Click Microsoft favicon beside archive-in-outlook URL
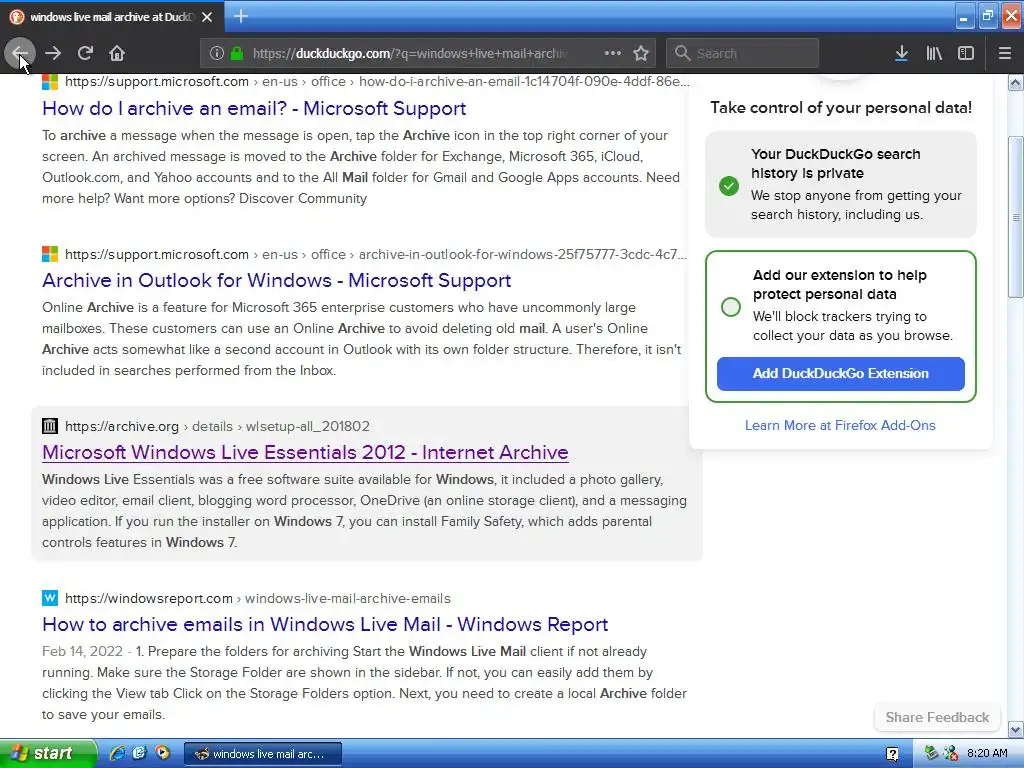This screenshot has height=768, width=1024. [50, 254]
